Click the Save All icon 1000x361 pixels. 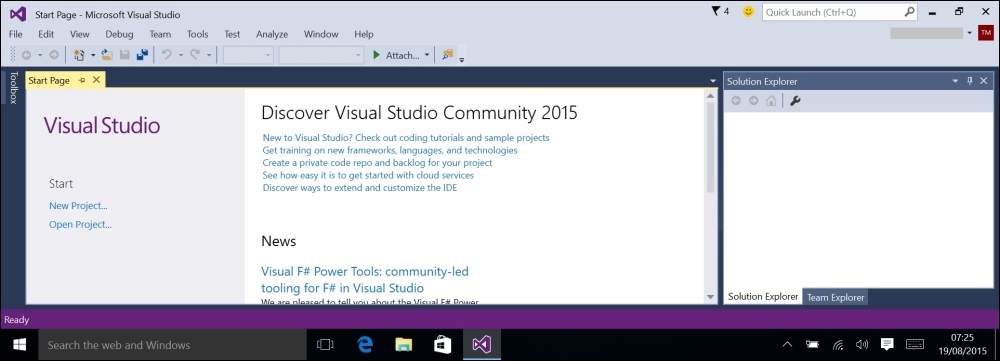click(142, 55)
